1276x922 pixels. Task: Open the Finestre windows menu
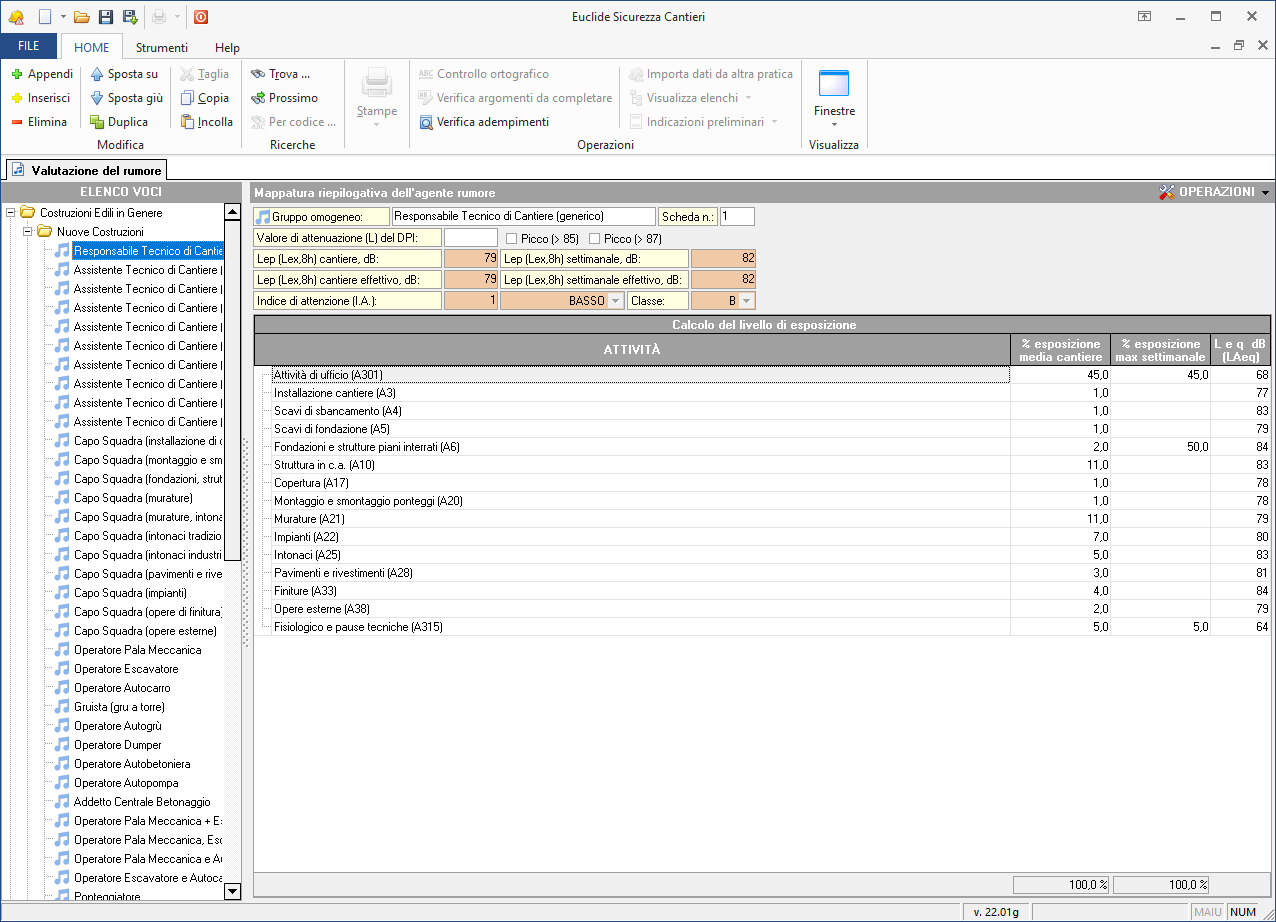click(834, 99)
